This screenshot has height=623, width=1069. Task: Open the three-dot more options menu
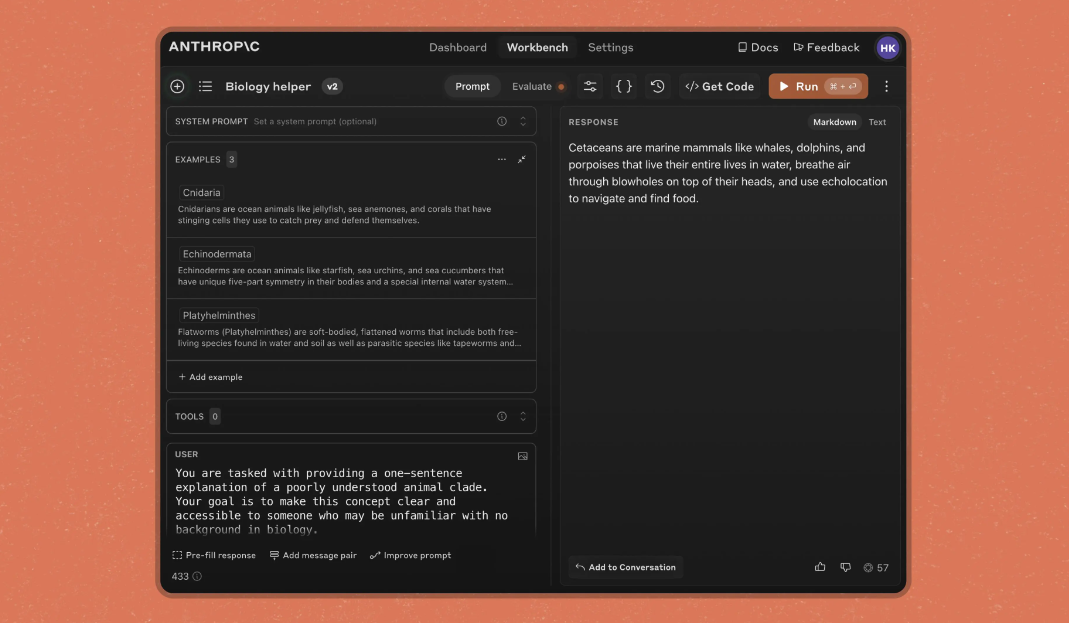(x=886, y=87)
